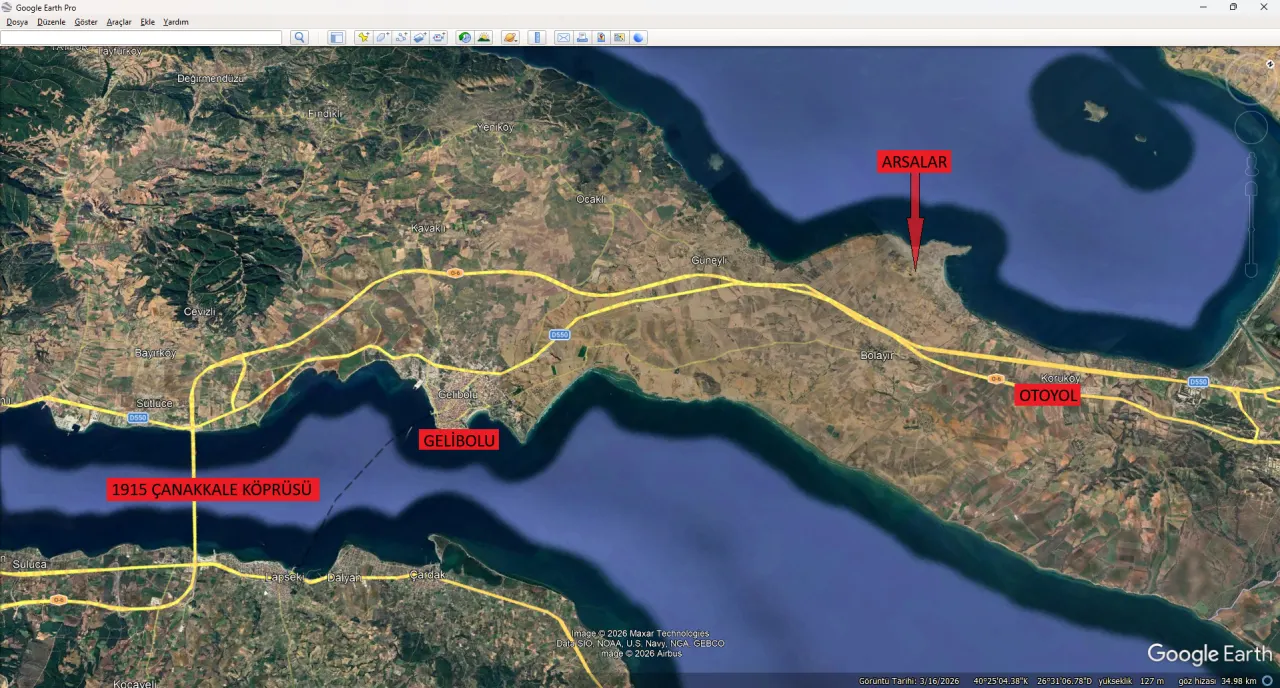Screen dimensions: 1280x688
Task: Choose the Add Image Overlay tool
Action: coord(420,37)
